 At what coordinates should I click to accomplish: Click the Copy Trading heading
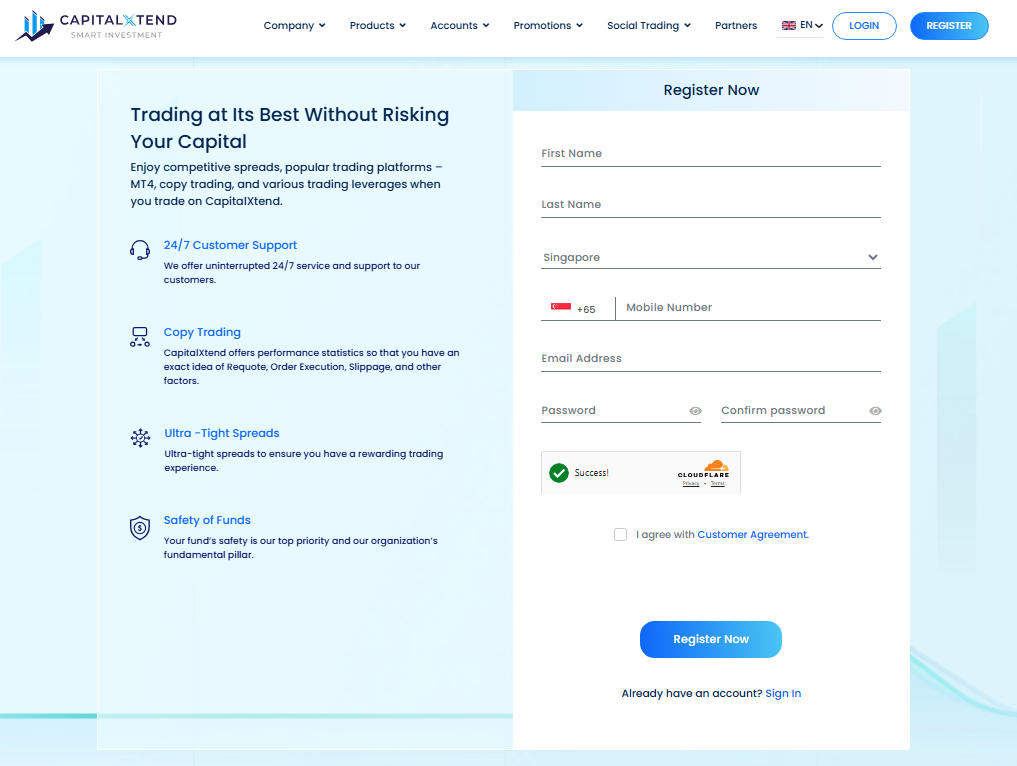202,332
